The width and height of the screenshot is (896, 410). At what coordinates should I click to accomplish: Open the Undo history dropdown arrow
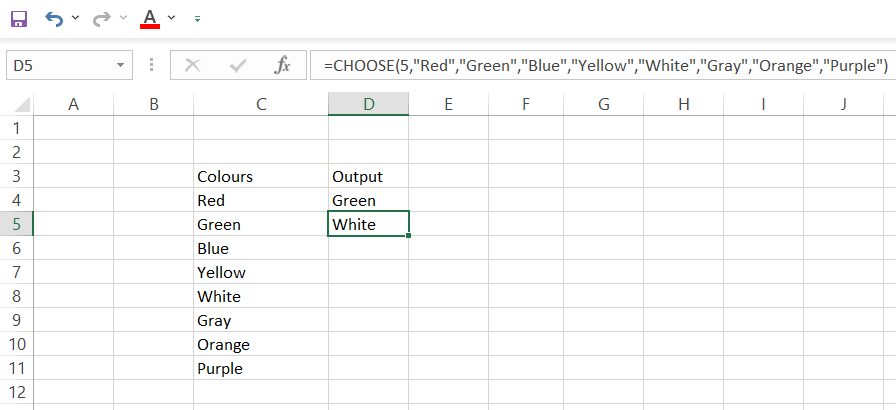click(76, 19)
